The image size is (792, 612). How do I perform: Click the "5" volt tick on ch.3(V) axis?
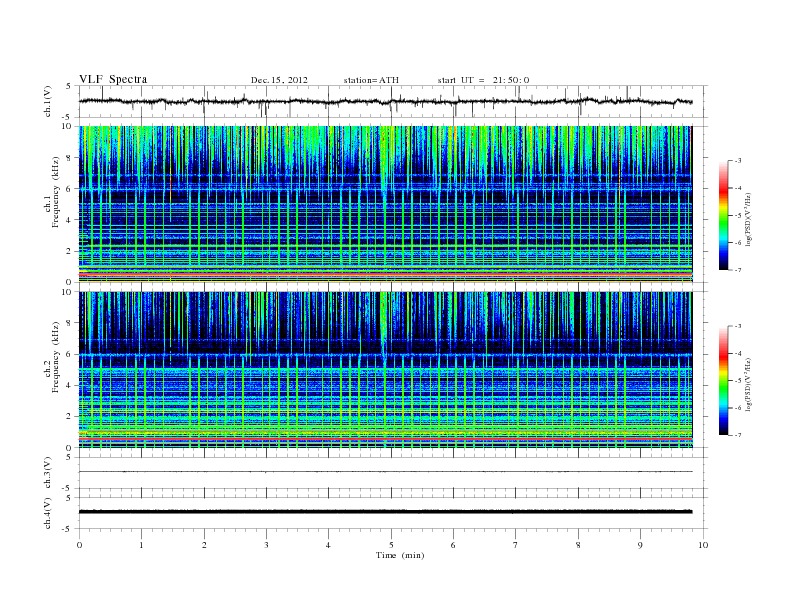(69, 457)
